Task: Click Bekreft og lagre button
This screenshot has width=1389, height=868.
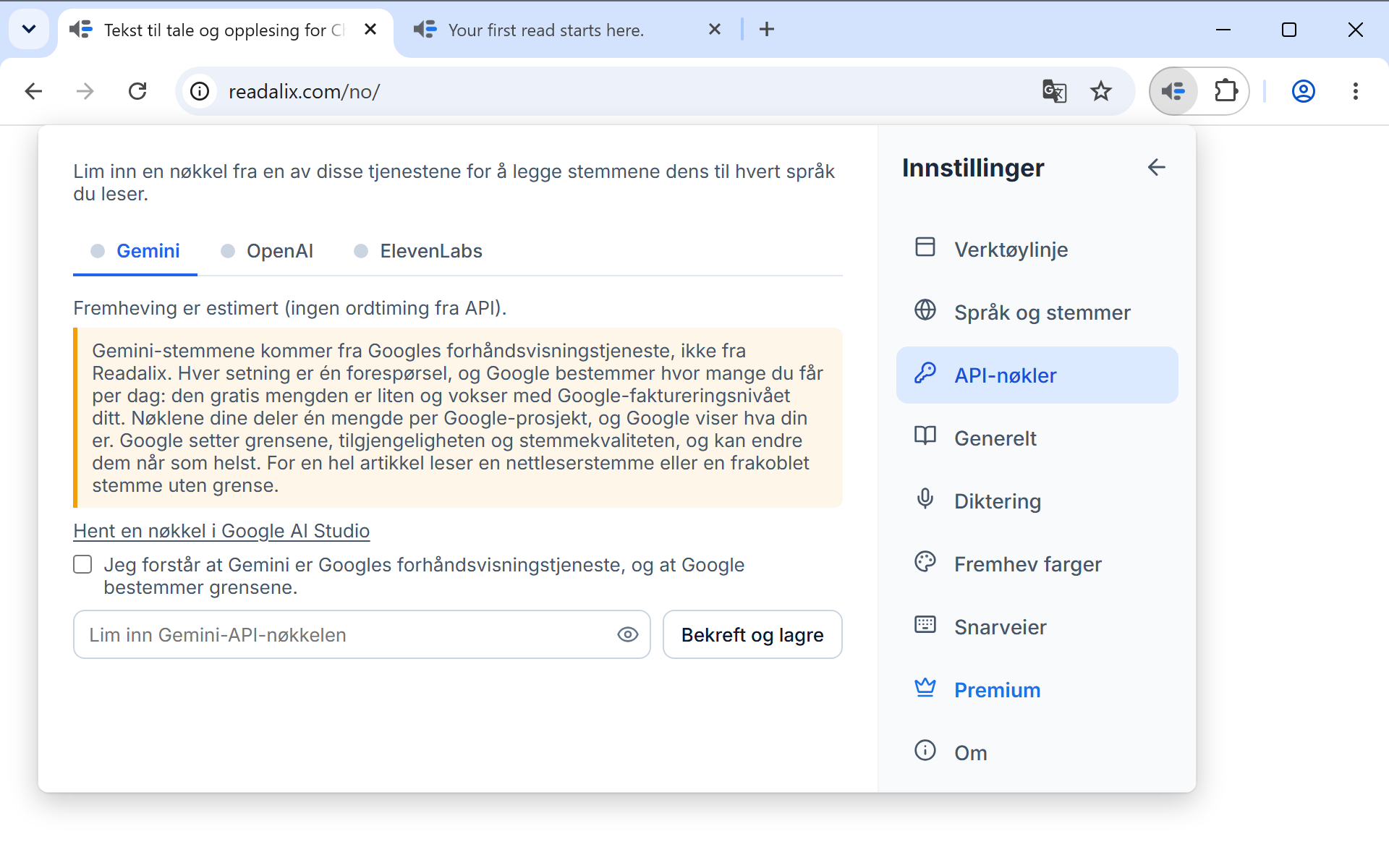Action: point(752,634)
